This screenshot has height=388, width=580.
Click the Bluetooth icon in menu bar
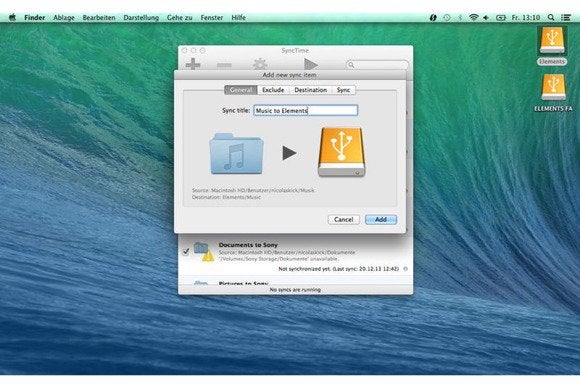(460, 17)
